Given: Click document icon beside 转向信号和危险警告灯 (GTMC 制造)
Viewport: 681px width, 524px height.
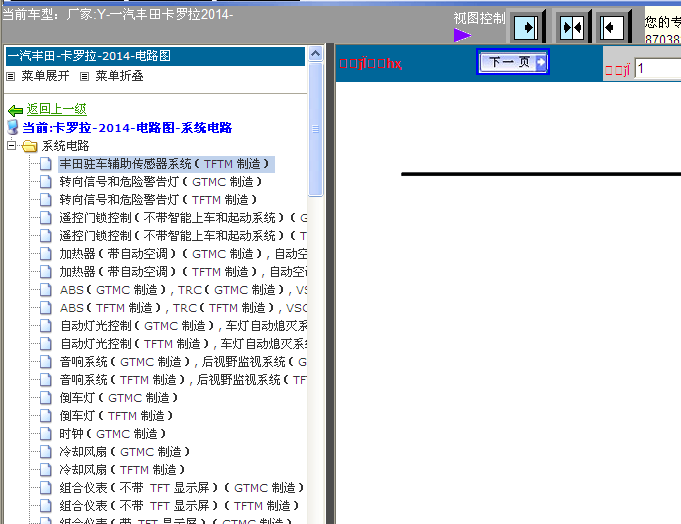Looking at the screenshot, I should click(46, 182).
